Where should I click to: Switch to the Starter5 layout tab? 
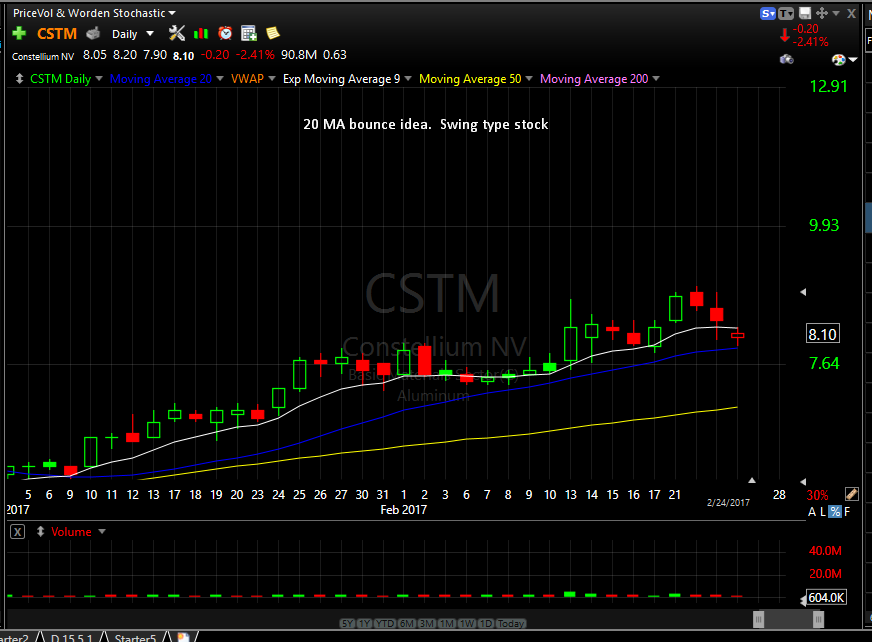point(135,638)
